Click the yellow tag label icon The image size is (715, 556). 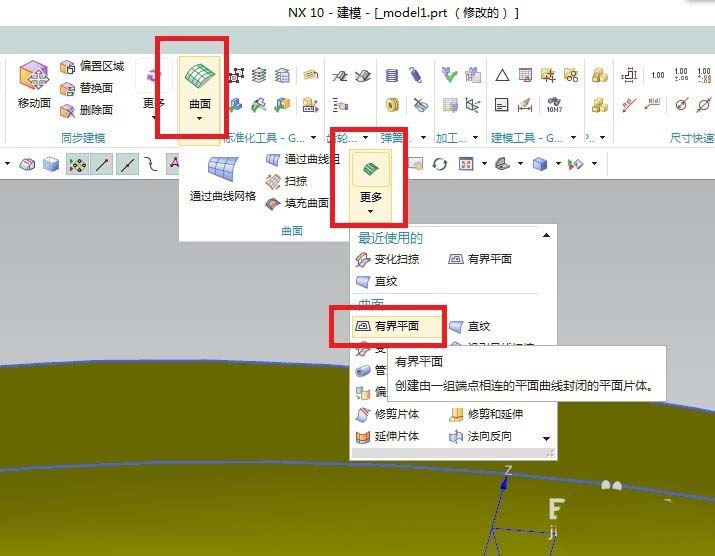coord(311,74)
